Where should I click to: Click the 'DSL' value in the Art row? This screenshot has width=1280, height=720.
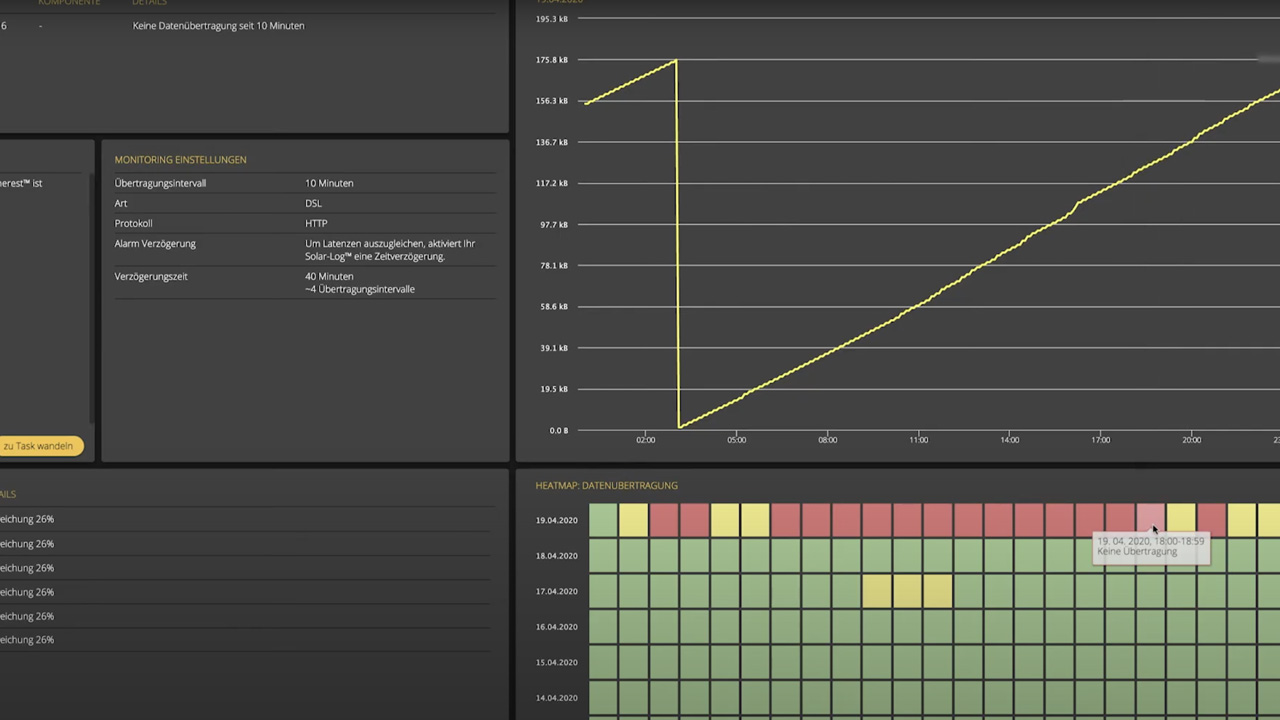pos(313,203)
